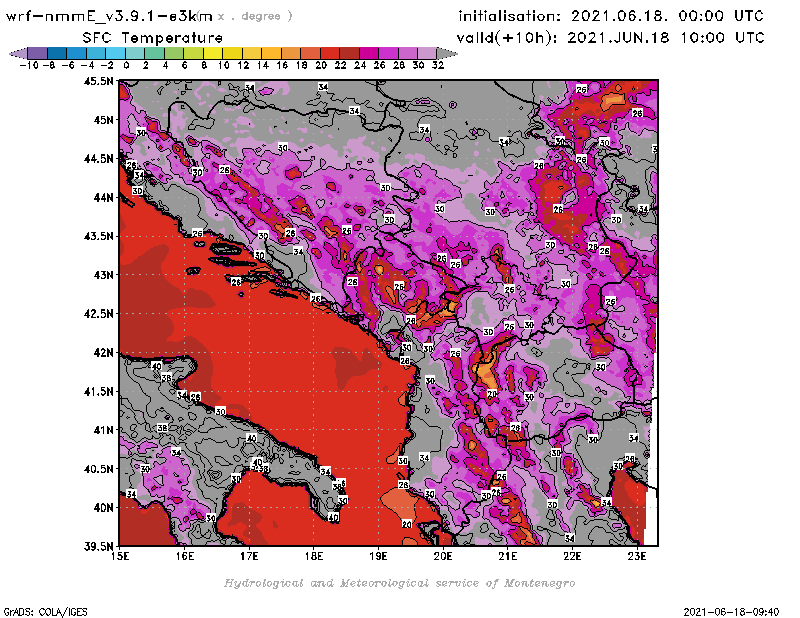This screenshot has height=618, width=800.
Task: Click the 42.5N latitude axis label
Action: 98,314
